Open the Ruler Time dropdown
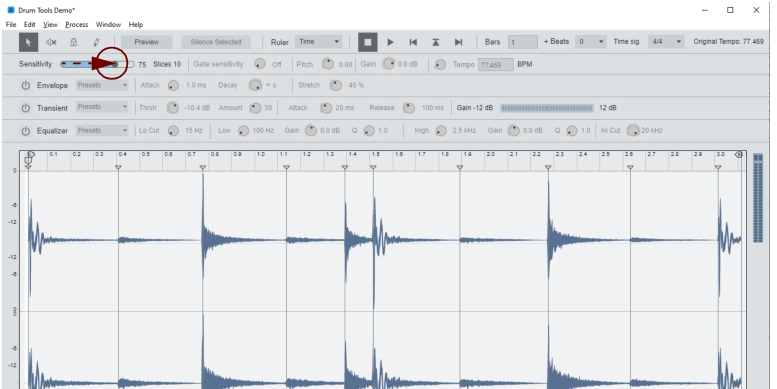Viewport: 777px width, 389px height. 318,42
